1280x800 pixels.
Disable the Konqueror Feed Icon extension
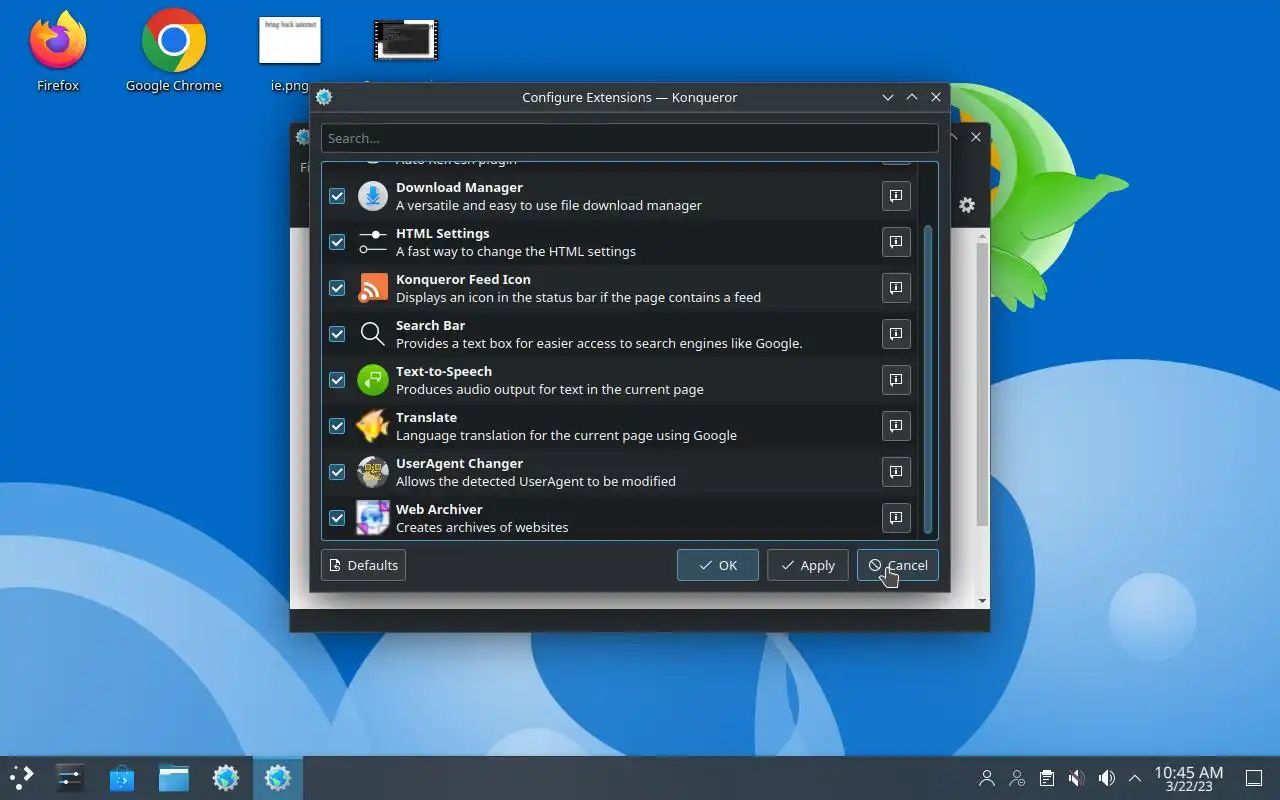337,288
